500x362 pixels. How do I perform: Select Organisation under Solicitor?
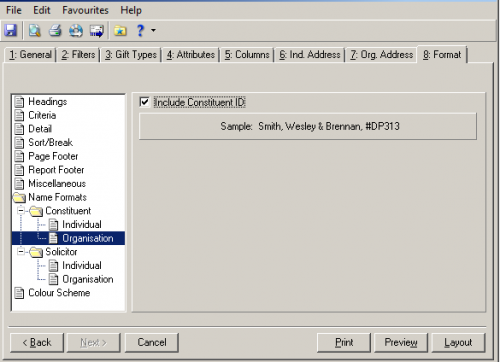pos(88,279)
